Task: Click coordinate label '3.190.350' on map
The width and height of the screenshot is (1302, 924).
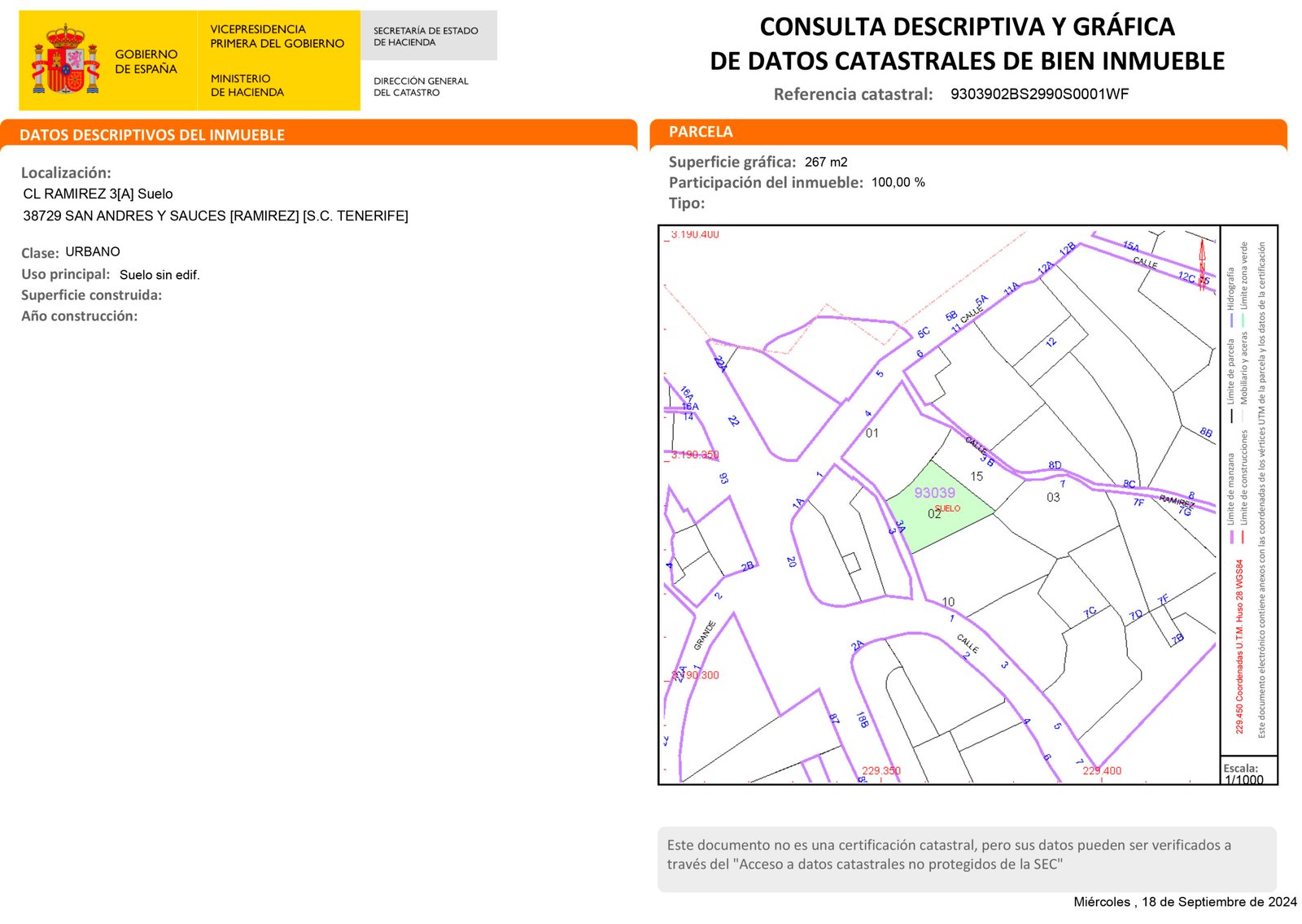Action: click(x=694, y=455)
